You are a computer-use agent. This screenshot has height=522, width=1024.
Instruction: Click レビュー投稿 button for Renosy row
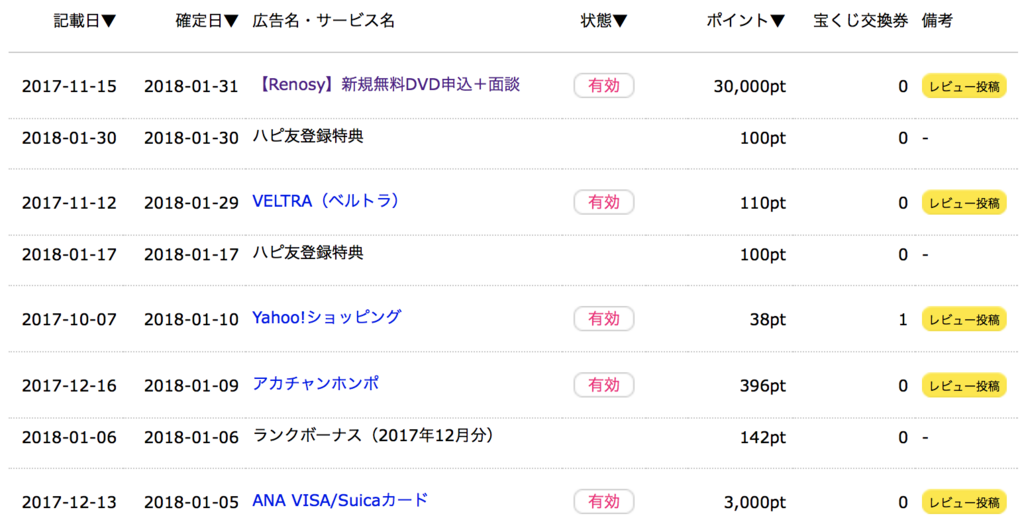tap(964, 86)
